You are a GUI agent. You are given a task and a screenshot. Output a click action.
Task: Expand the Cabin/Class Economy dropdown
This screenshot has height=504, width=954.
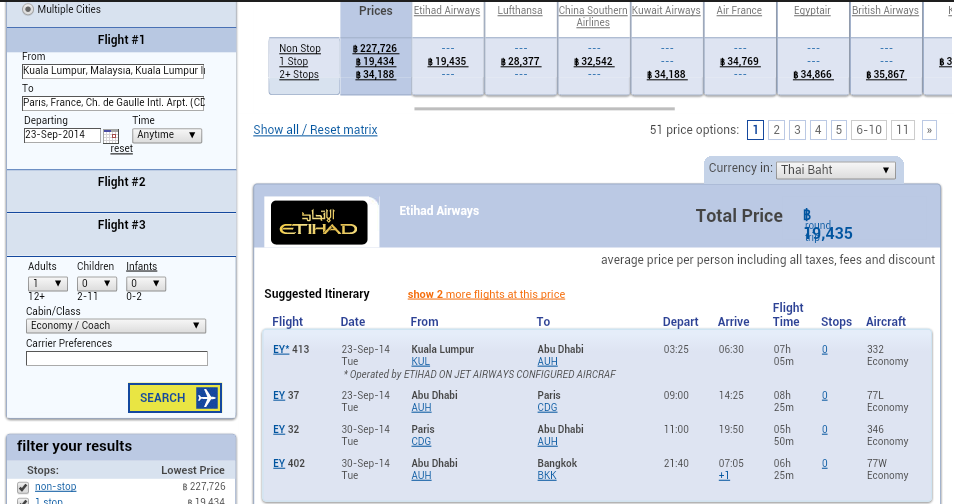pos(116,325)
